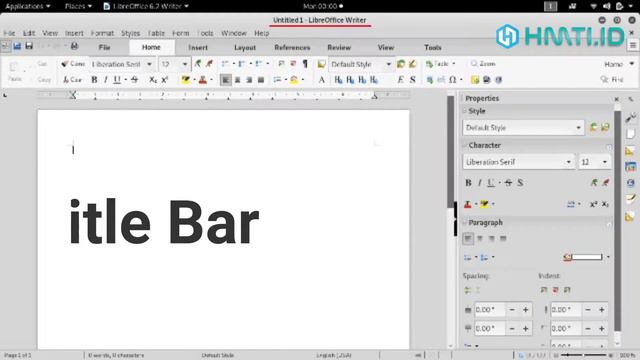Click the red font color icon in the ribbon
The image size is (640, 360).
point(203,80)
